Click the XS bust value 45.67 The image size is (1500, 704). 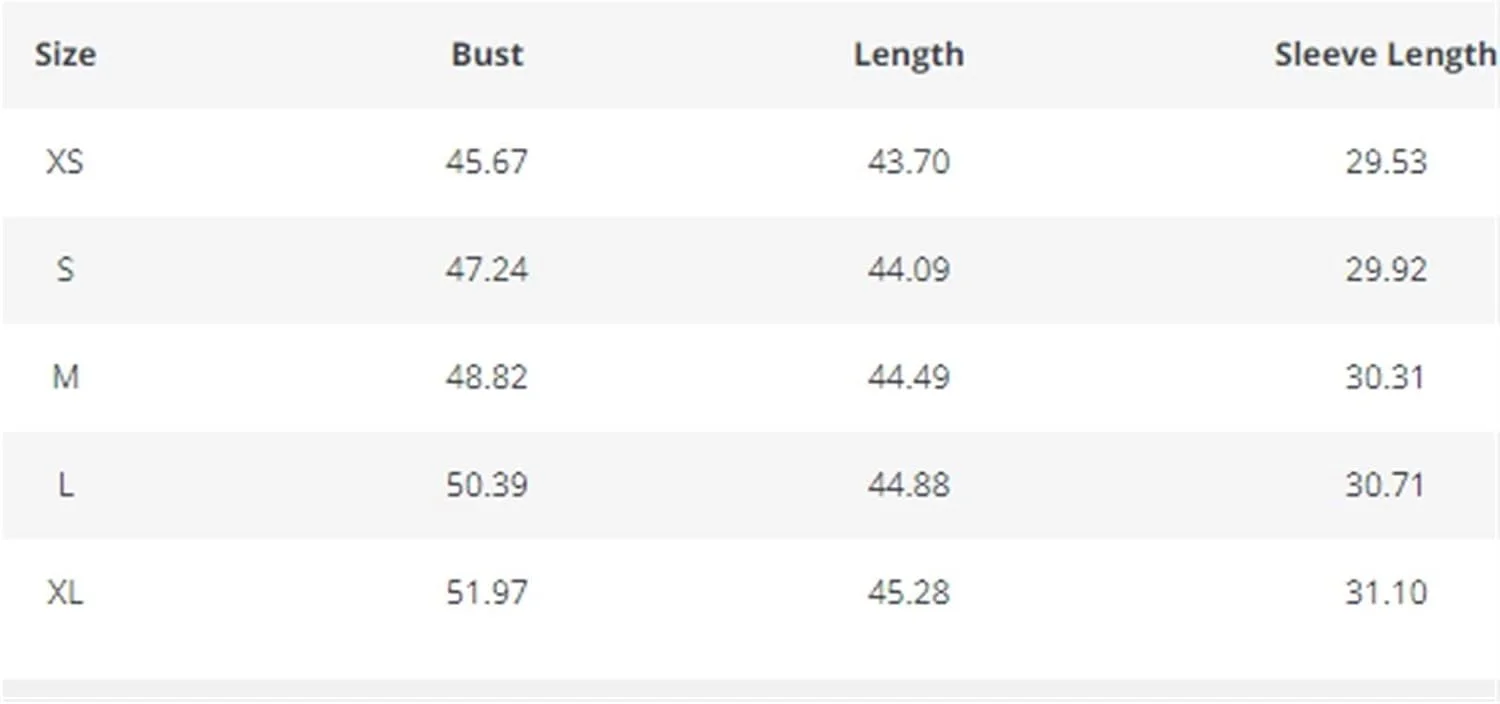click(487, 161)
